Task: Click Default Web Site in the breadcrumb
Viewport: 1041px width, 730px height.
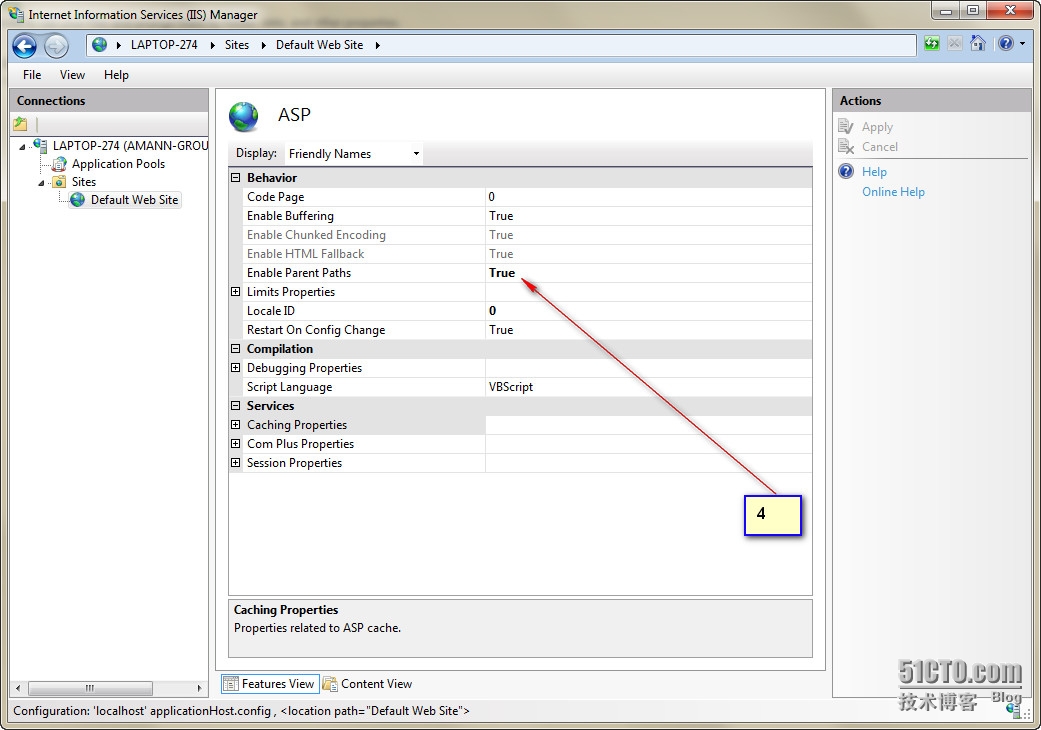Action: 319,44
